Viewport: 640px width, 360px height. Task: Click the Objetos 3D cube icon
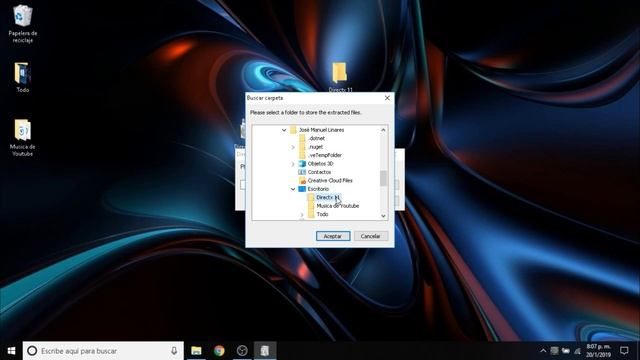[302, 164]
